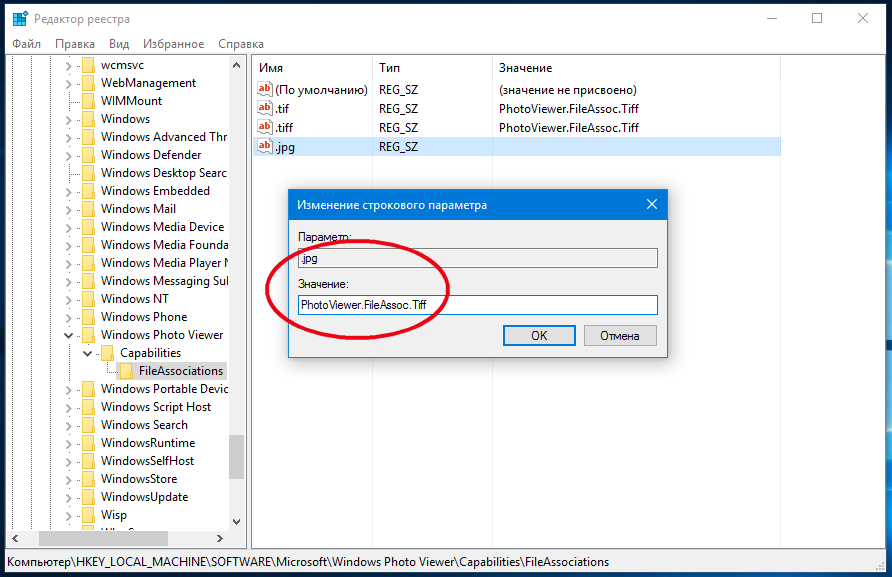
Task: Click the Windows Defender folder icon
Action: click(89, 155)
